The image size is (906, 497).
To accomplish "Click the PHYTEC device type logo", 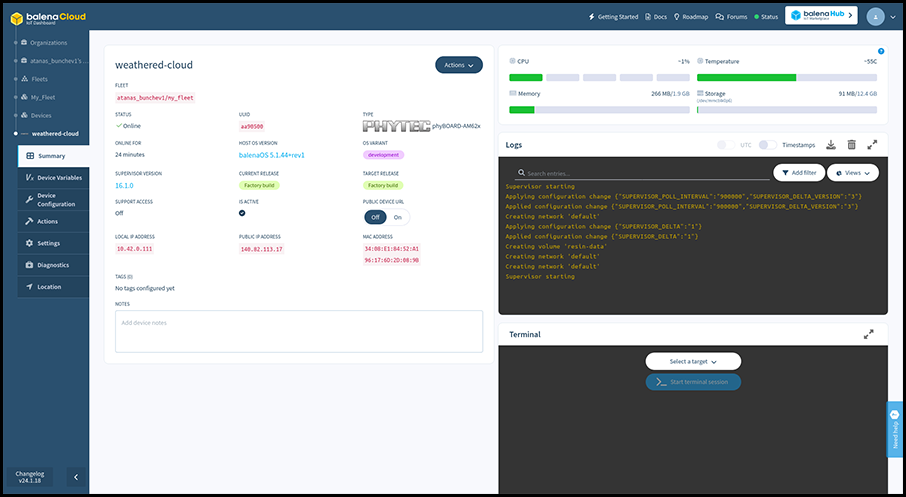I will click(x=396, y=126).
